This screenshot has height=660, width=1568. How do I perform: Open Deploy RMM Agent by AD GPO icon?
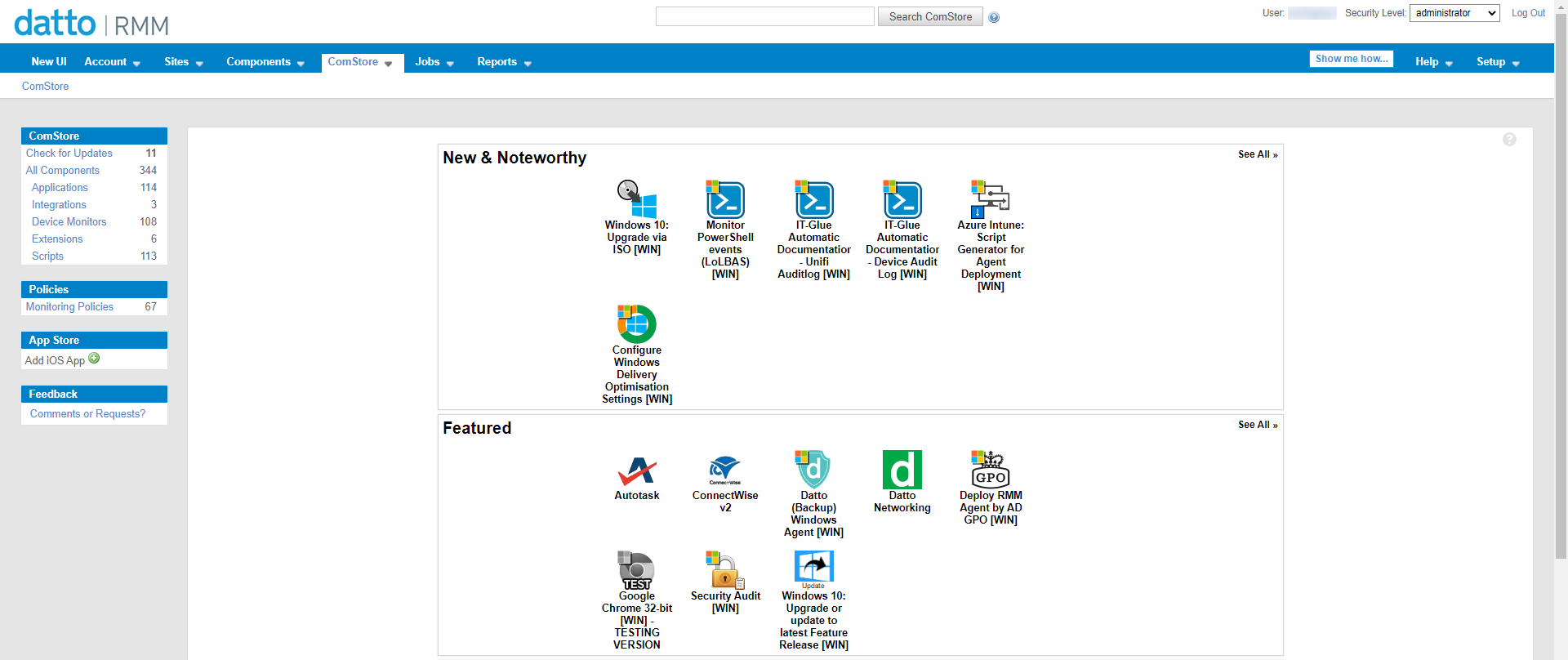point(991,470)
